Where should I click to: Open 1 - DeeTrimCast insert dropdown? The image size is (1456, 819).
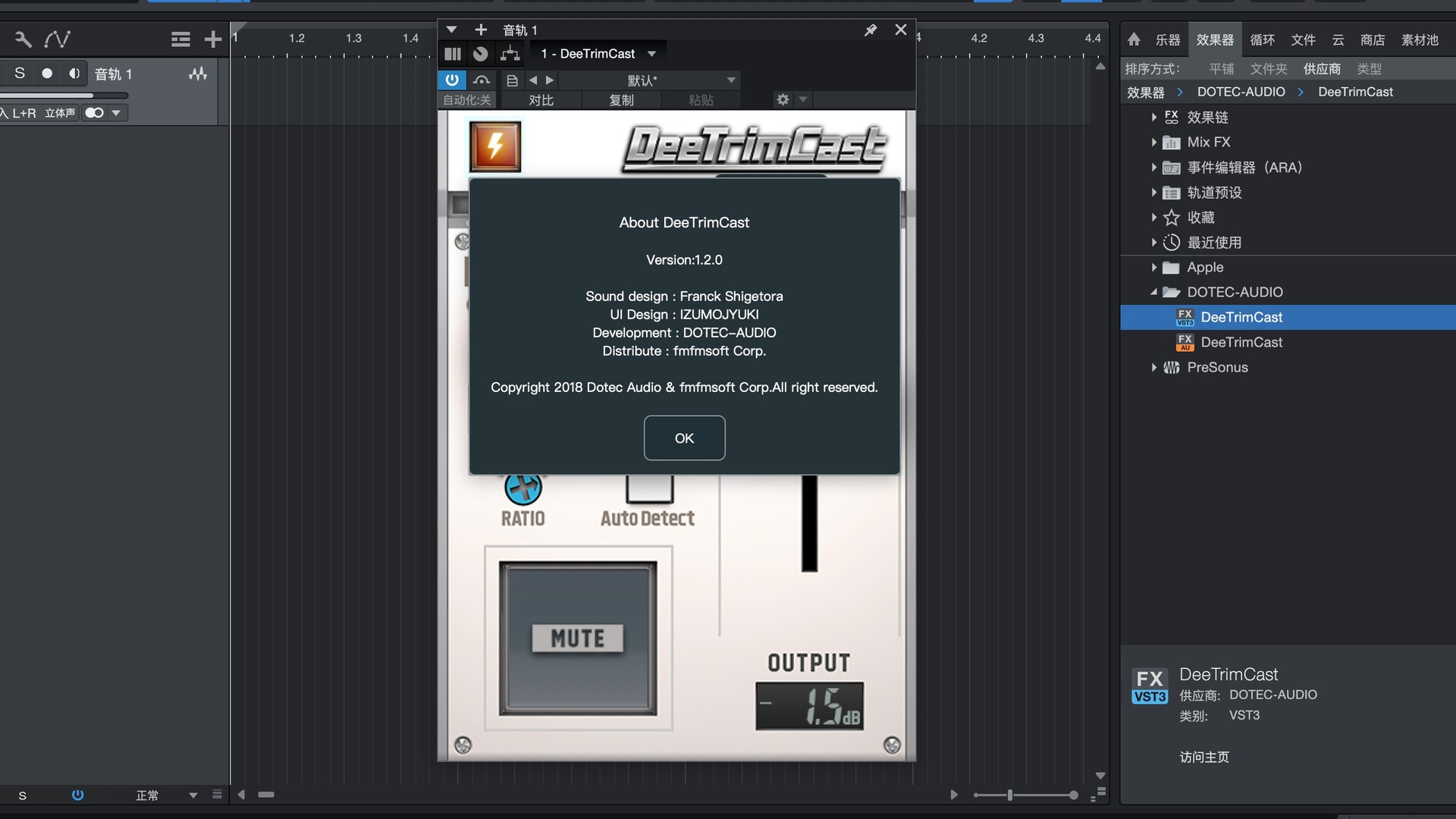pos(598,54)
